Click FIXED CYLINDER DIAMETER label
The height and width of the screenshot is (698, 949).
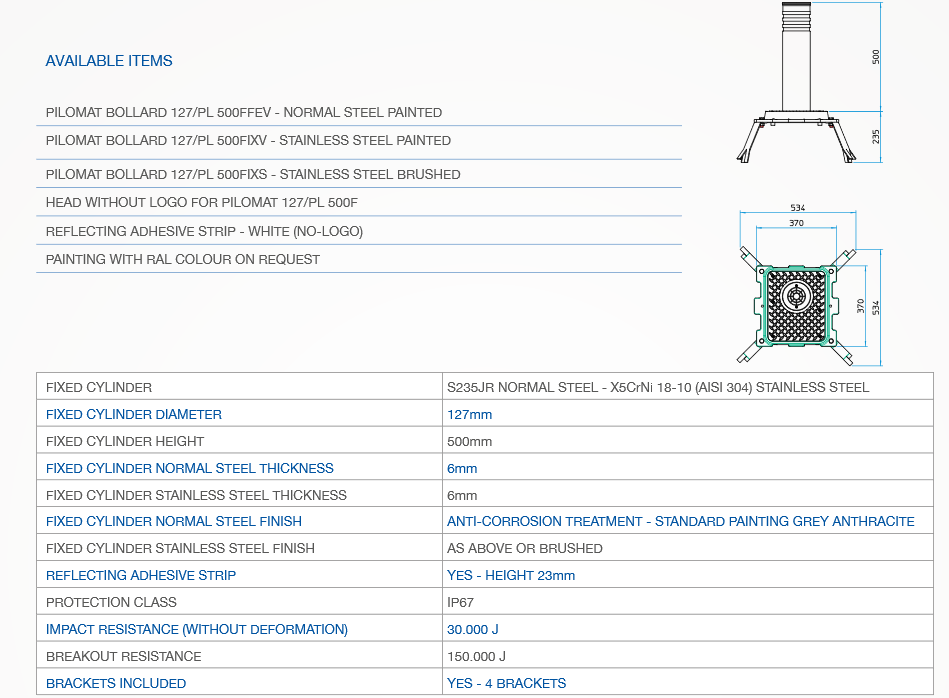click(134, 415)
